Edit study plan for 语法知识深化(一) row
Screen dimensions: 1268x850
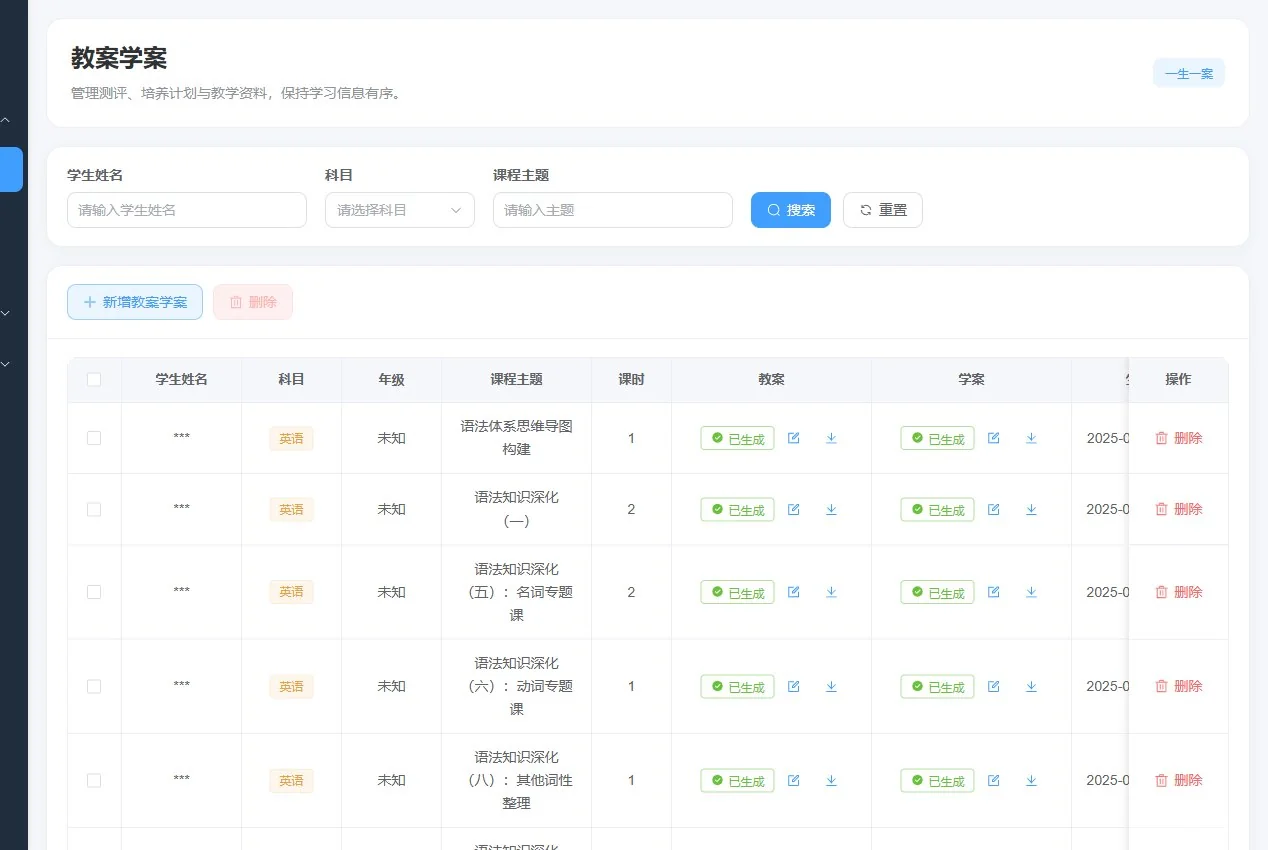point(994,509)
